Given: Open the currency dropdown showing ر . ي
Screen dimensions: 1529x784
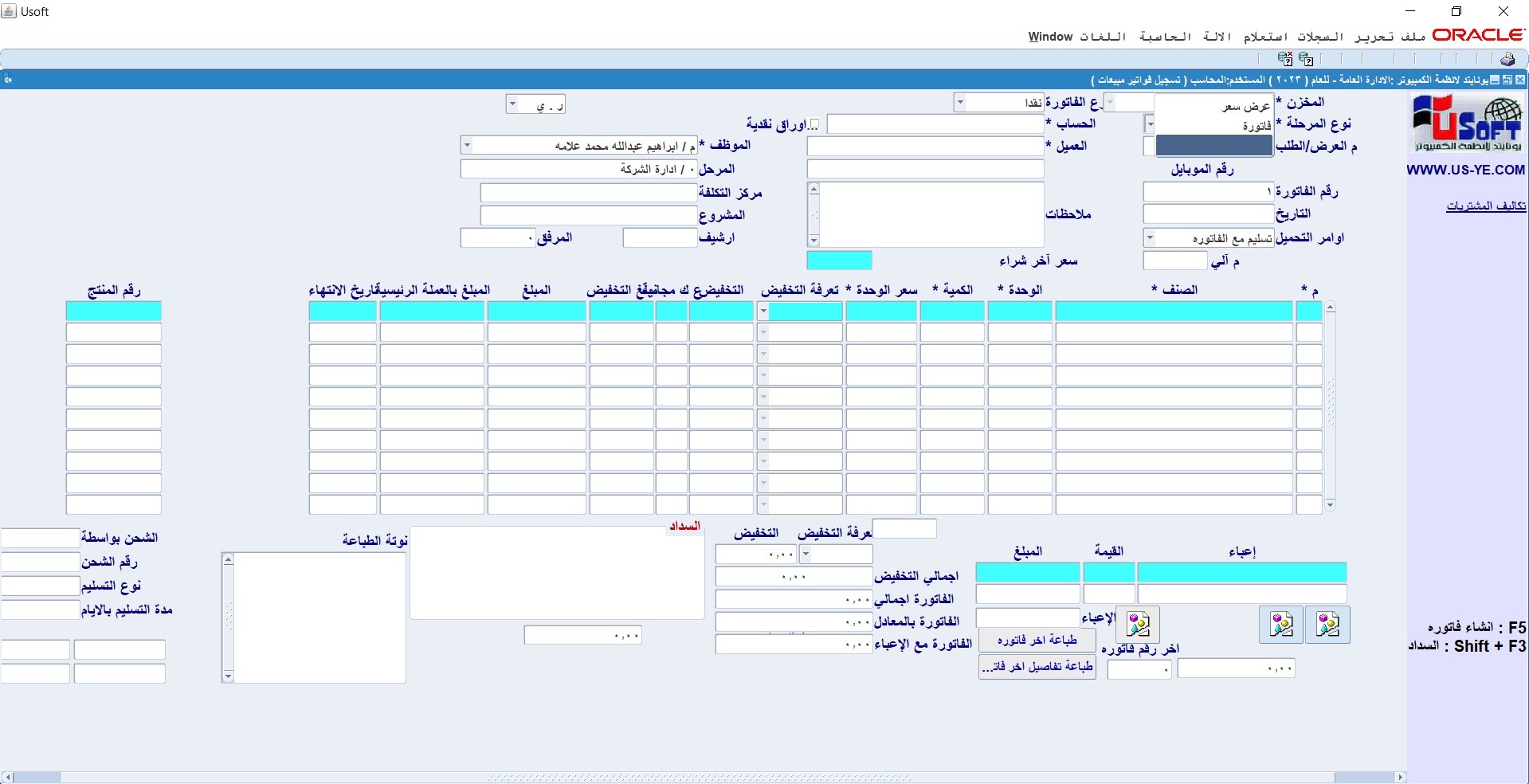Looking at the screenshot, I should coord(512,104).
